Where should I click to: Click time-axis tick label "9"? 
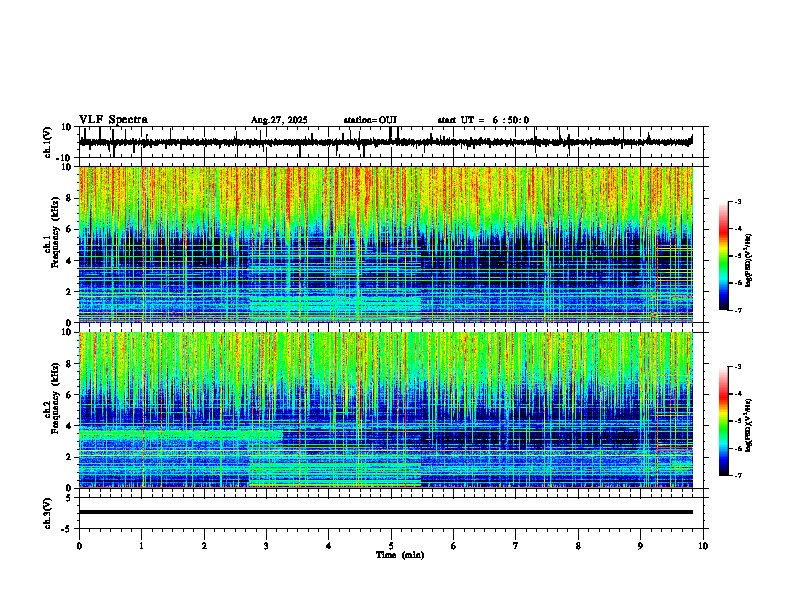click(x=640, y=546)
